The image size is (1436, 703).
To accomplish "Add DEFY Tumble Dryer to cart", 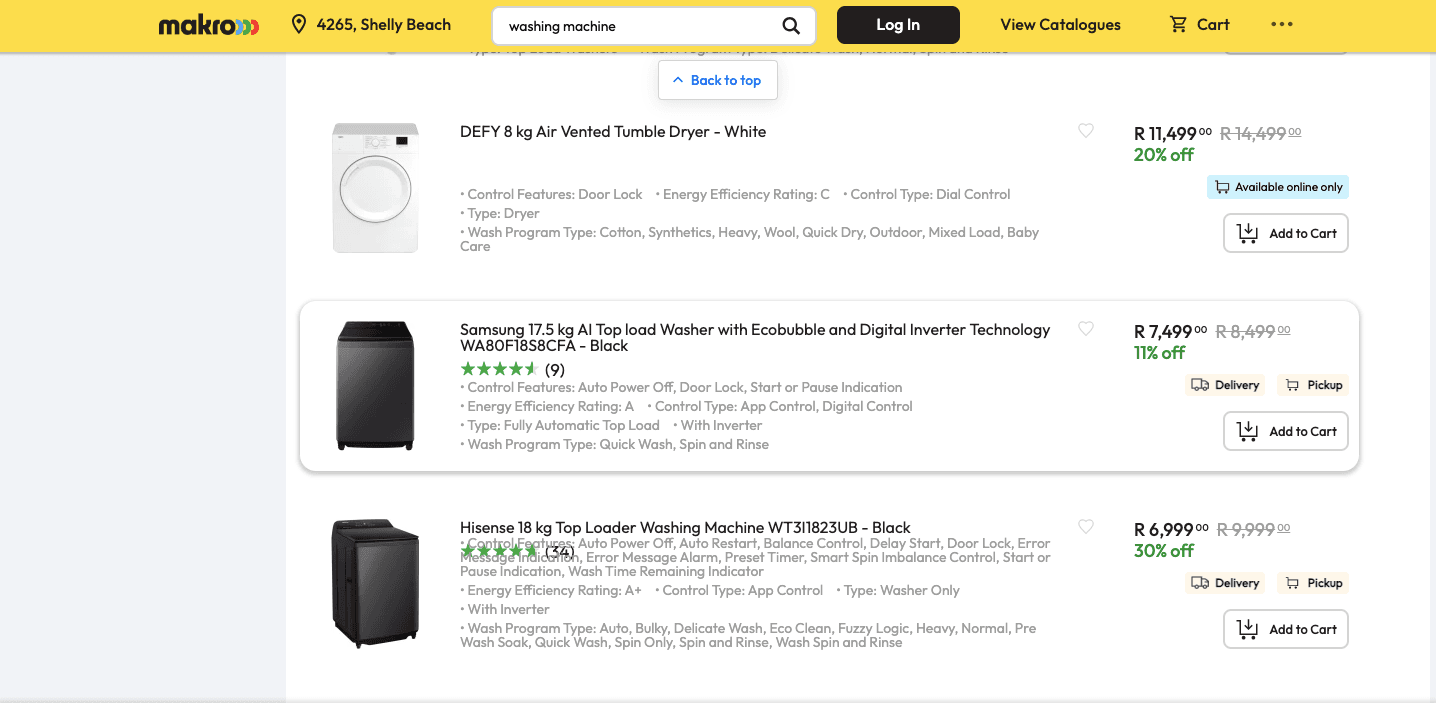I will [1286, 233].
